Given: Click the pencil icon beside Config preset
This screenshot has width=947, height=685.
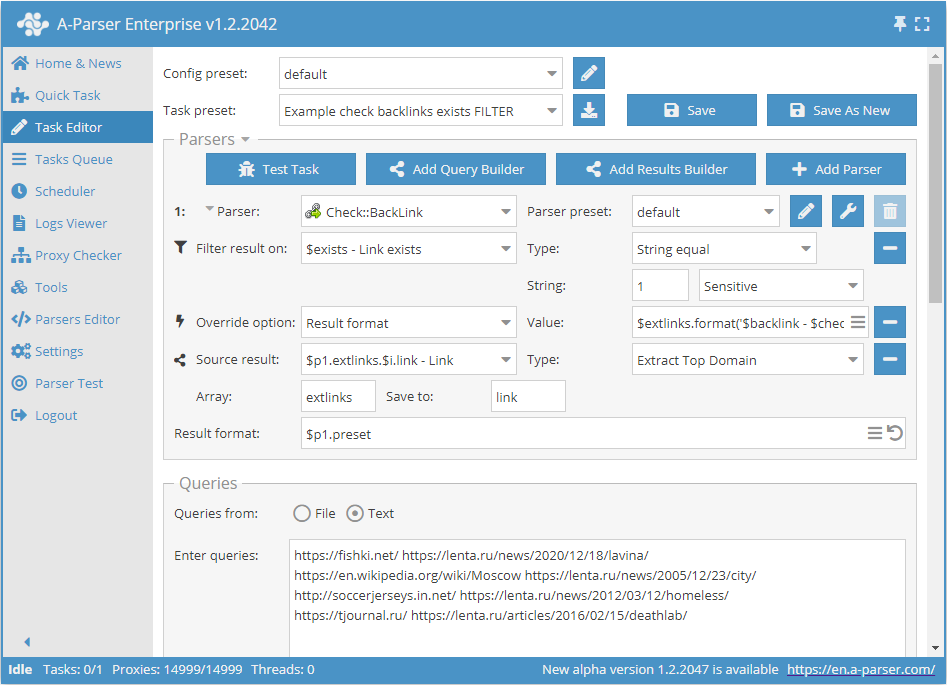Looking at the screenshot, I should pos(589,73).
